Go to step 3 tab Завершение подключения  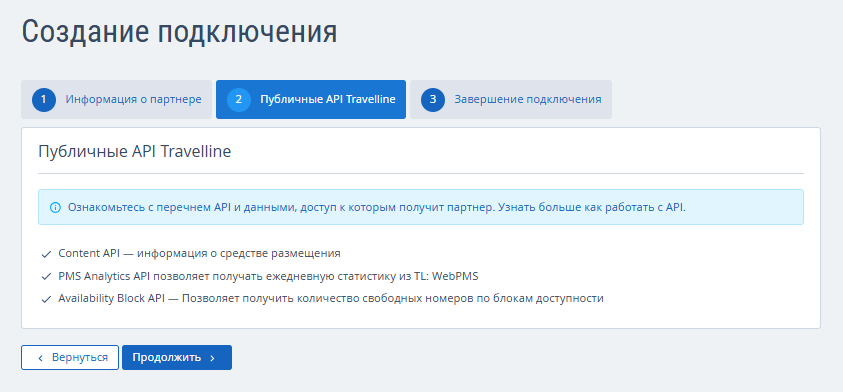coord(511,99)
